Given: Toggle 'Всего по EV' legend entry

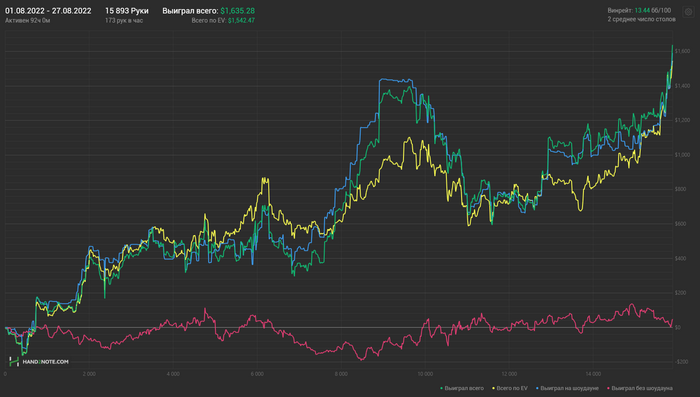Looking at the screenshot, I should pyautogui.click(x=509, y=389).
